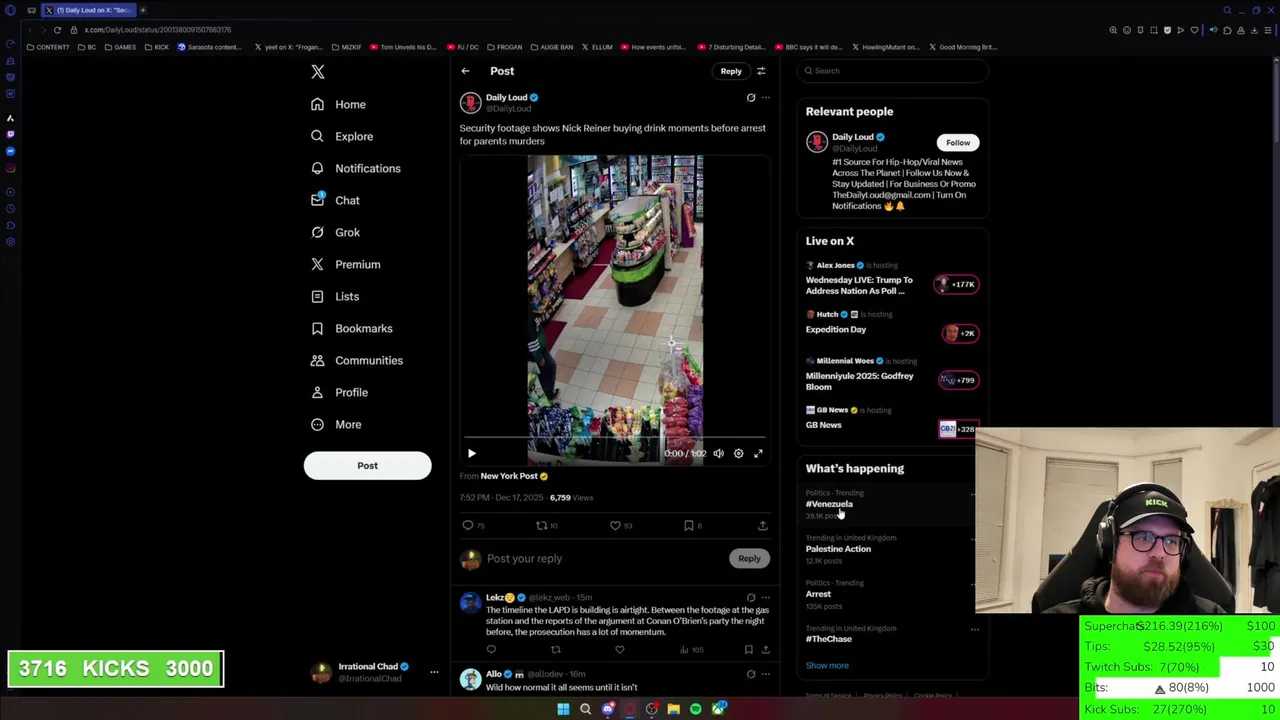
Task: Open Windows taskbar search
Action: click(x=585, y=709)
